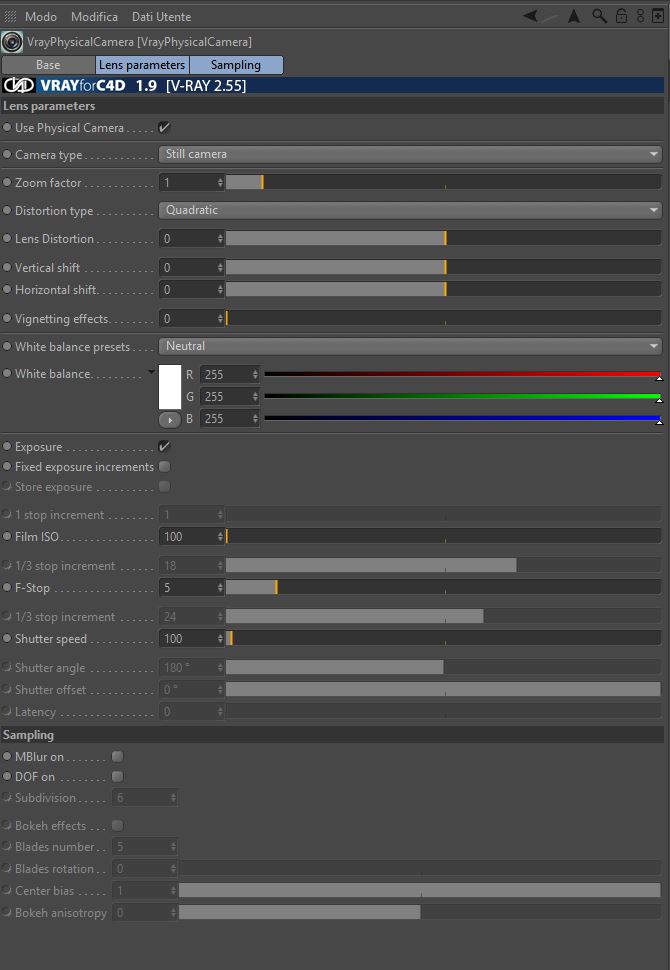
Task: Click the greyed Bokeh effects checkbox
Action: [118, 825]
